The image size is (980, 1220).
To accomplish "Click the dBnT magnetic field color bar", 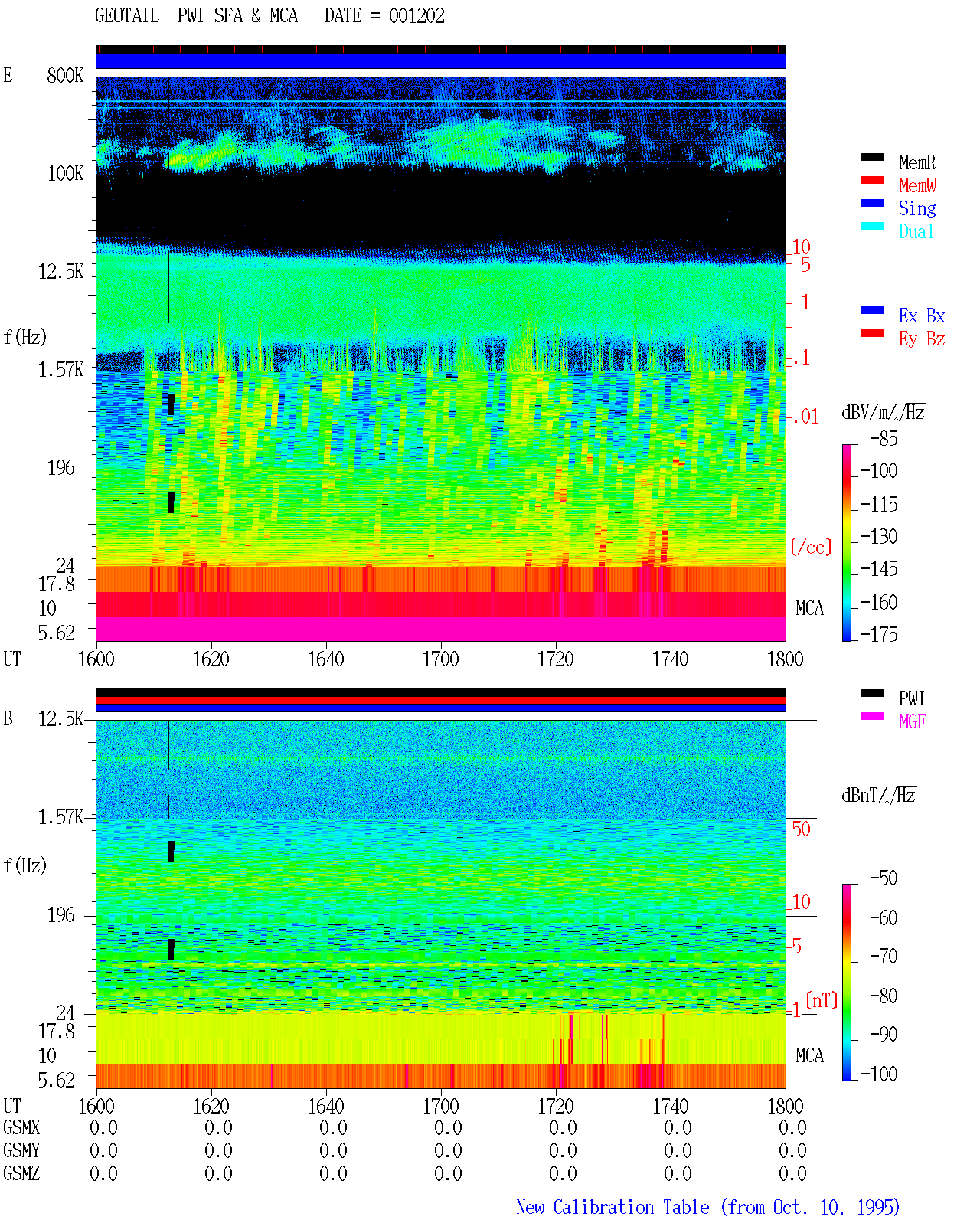I will (846, 983).
